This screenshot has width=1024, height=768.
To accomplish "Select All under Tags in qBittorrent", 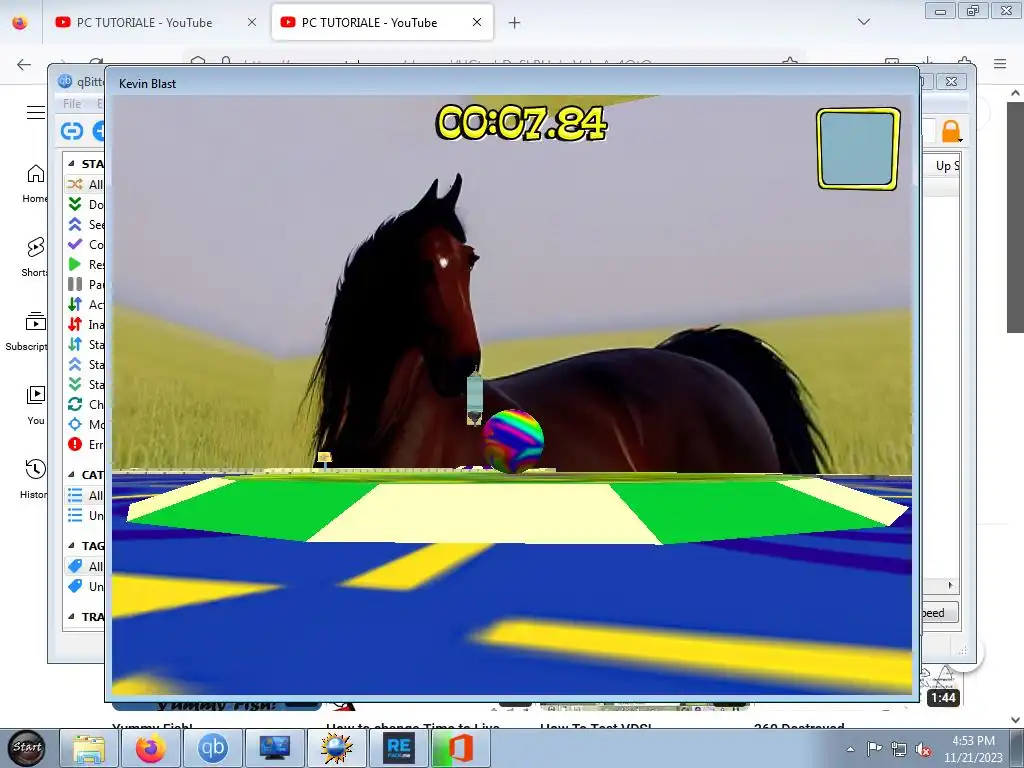I will [85, 566].
